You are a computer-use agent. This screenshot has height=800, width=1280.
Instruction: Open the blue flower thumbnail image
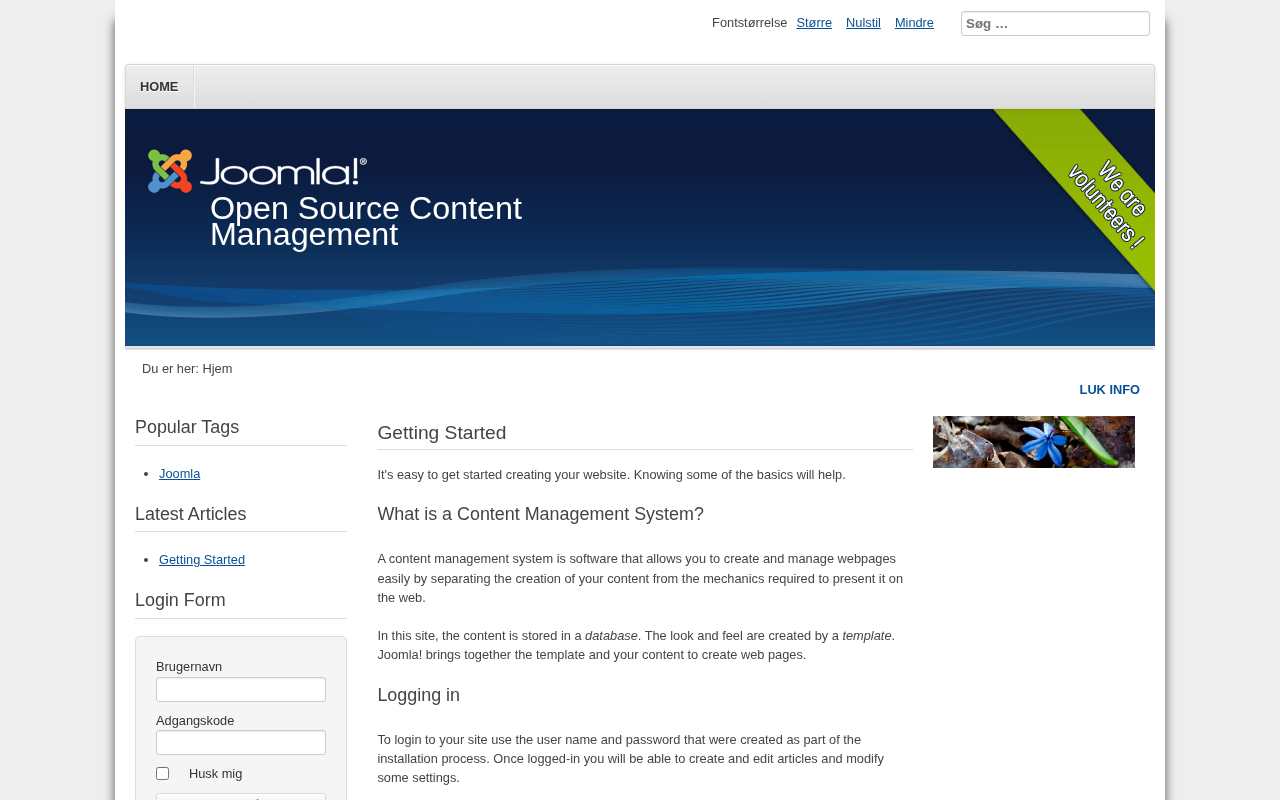(x=1034, y=442)
